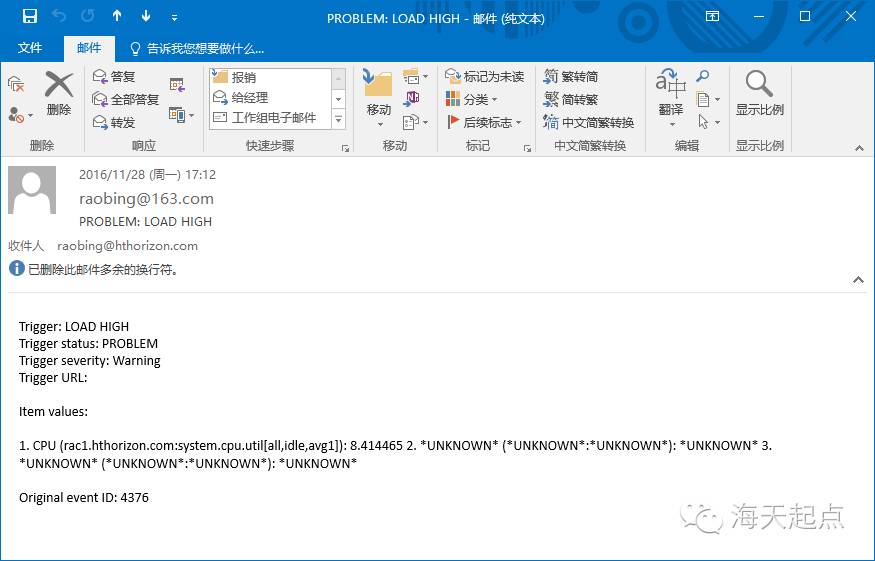Click the line Trigger status: PROBLEM
The width and height of the screenshot is (875, 561).
[x=88, y=344]
